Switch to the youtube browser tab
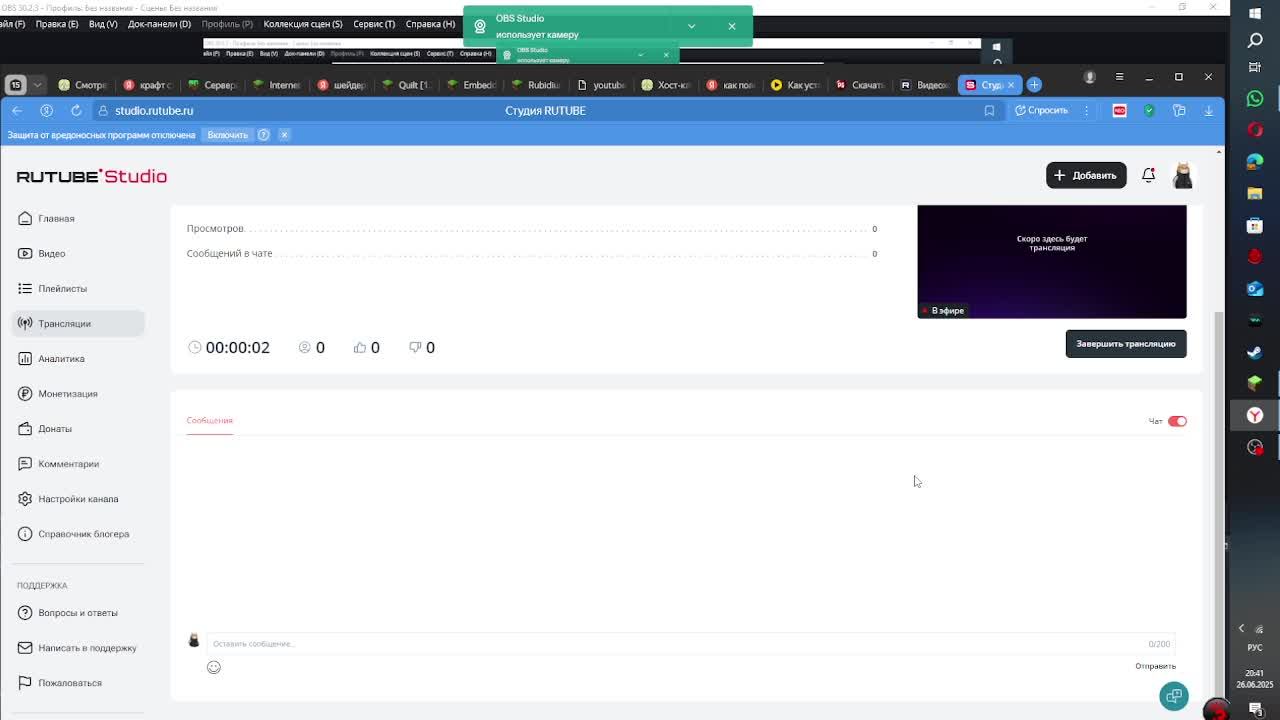Screen dimensions: 1280x720 point(602,85)
